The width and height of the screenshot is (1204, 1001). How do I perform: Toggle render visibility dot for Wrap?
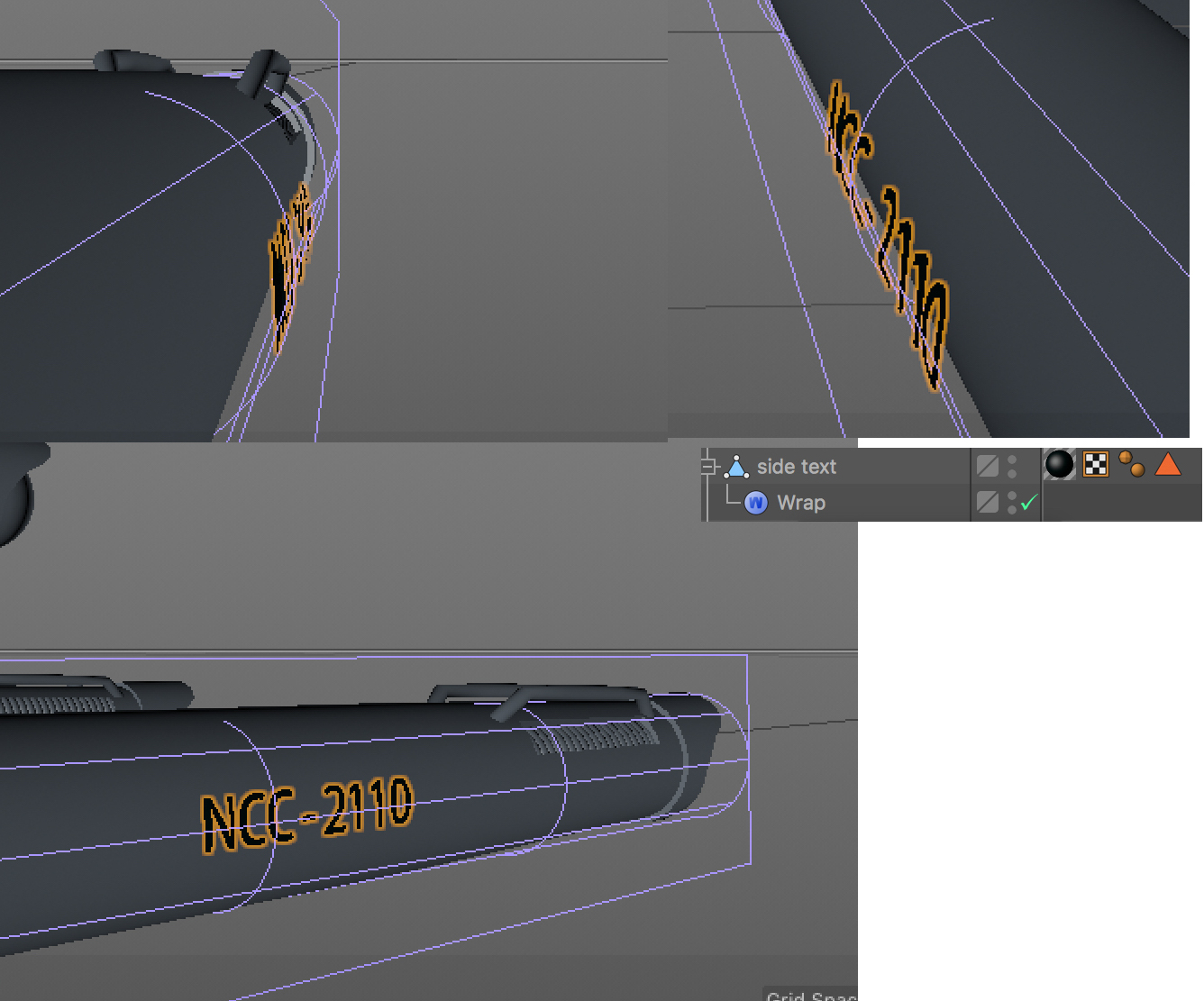coord(1012,509)
